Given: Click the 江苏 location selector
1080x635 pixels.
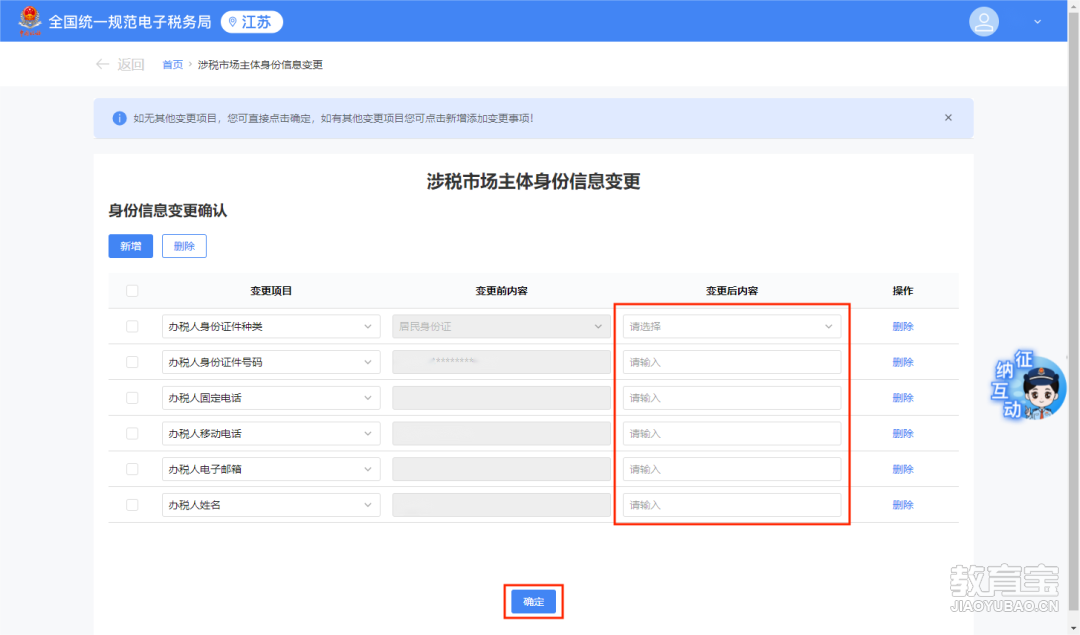Looking at the screenshot, I should pyautogui.click(x=252, y=22).
